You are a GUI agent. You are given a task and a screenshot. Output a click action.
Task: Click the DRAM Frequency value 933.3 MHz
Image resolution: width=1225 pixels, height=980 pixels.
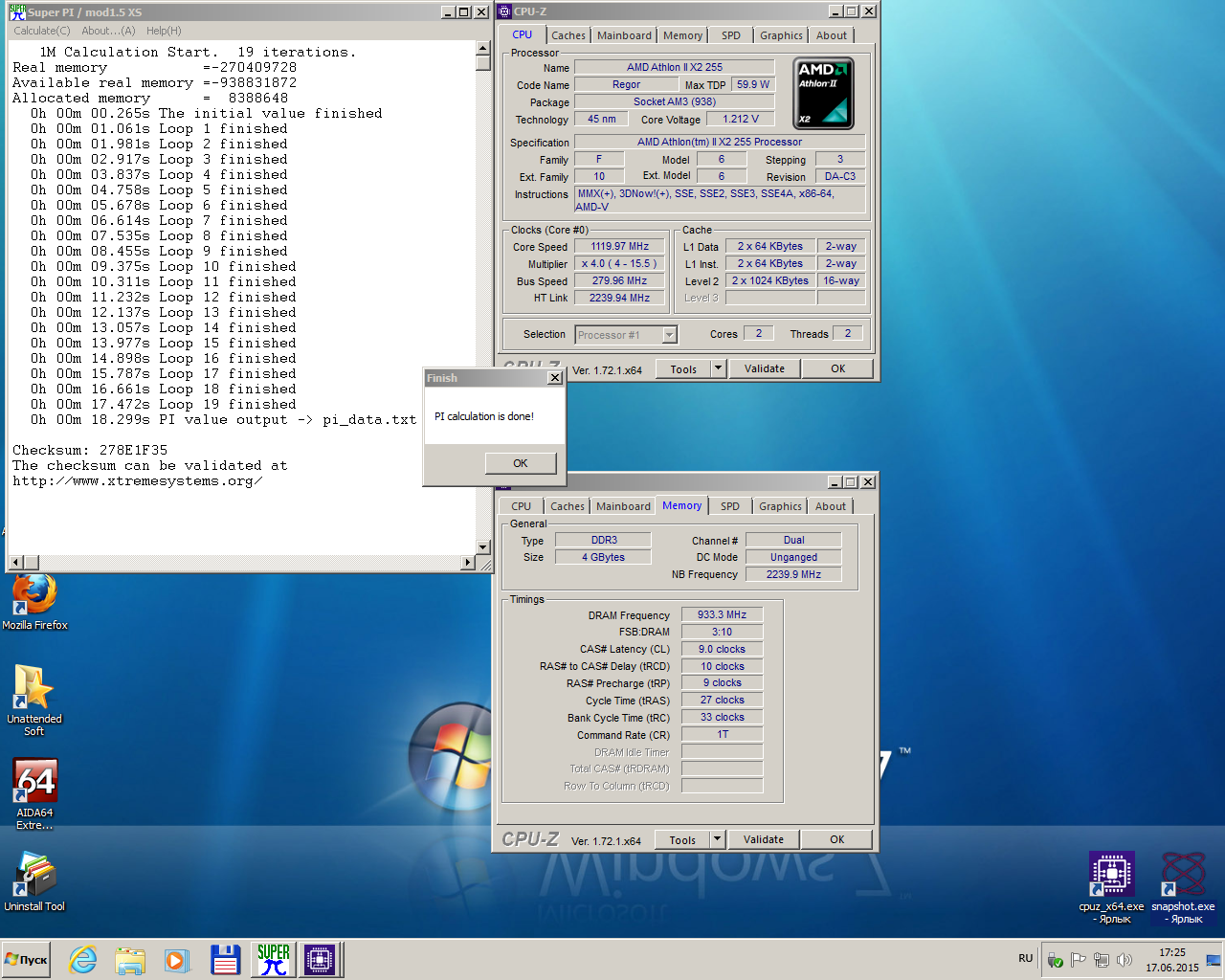tap(722, 614)
